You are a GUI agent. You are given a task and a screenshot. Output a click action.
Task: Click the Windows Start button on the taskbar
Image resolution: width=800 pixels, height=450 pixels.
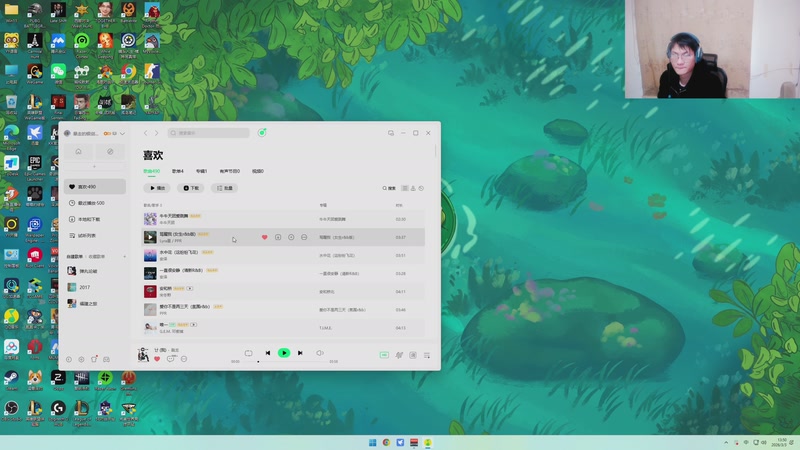[372, 442]
